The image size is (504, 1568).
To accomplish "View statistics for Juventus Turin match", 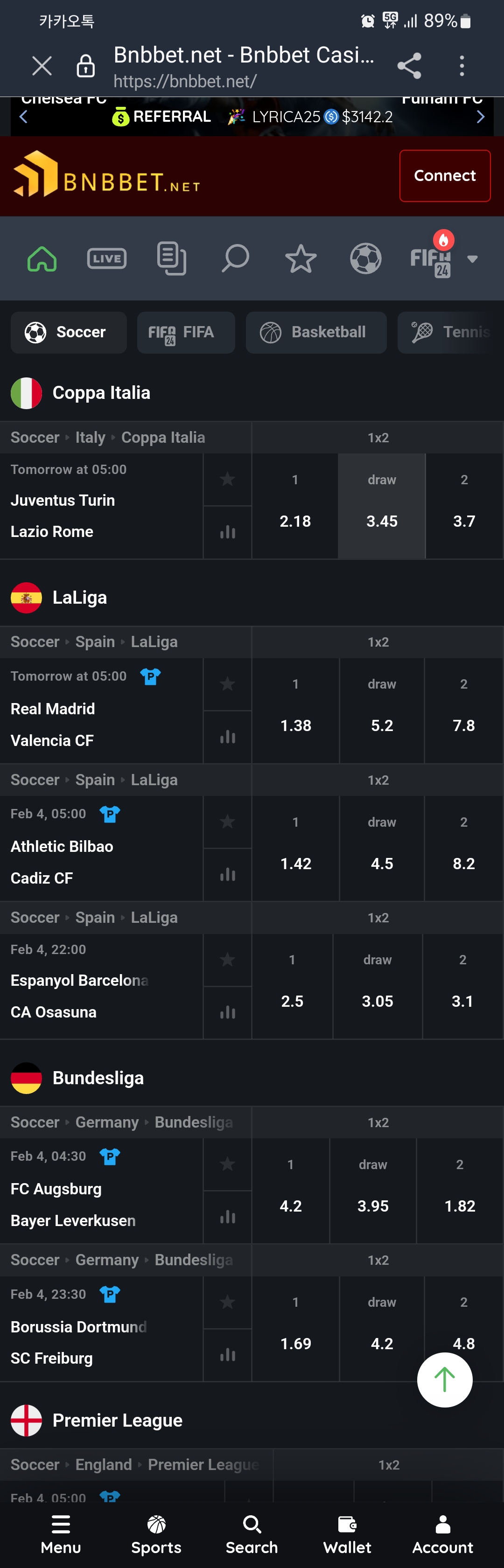I will 228,533.
